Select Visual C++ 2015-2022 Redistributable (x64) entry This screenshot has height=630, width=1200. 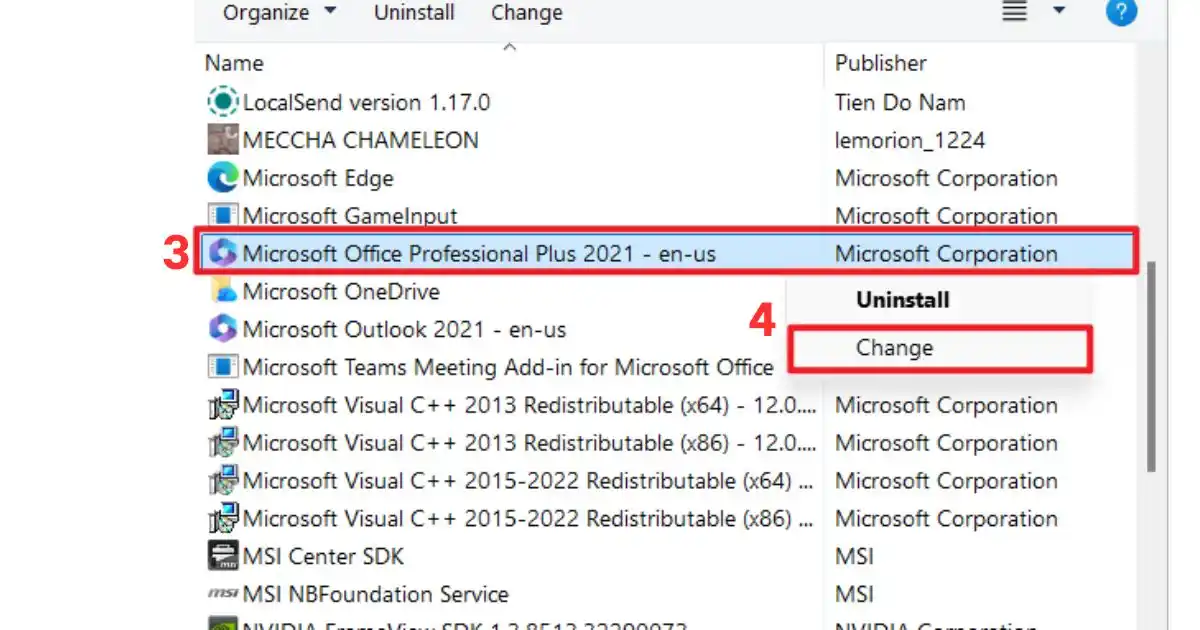pyautogui.click(x=528, y=481)
